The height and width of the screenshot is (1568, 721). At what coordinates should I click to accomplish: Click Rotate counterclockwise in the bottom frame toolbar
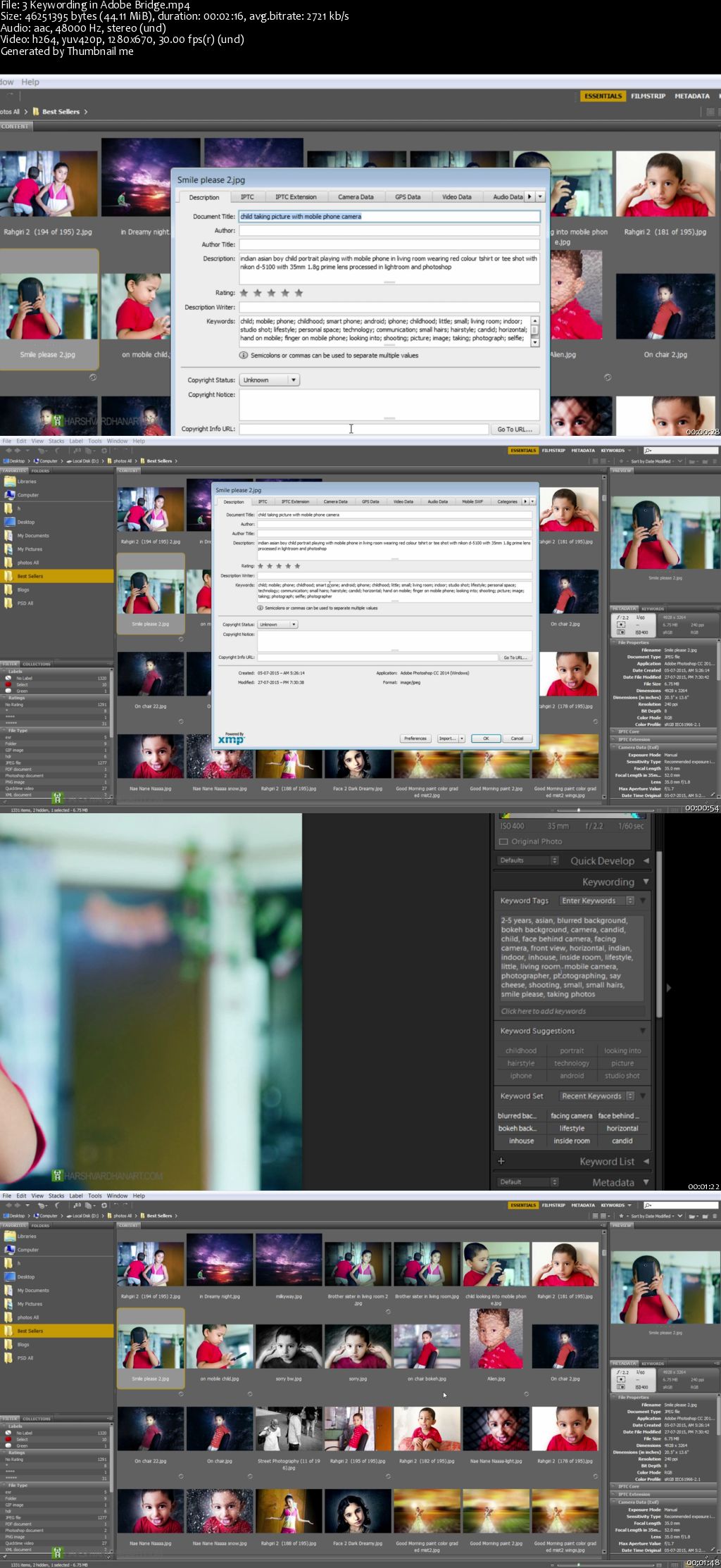point(117,1205)
